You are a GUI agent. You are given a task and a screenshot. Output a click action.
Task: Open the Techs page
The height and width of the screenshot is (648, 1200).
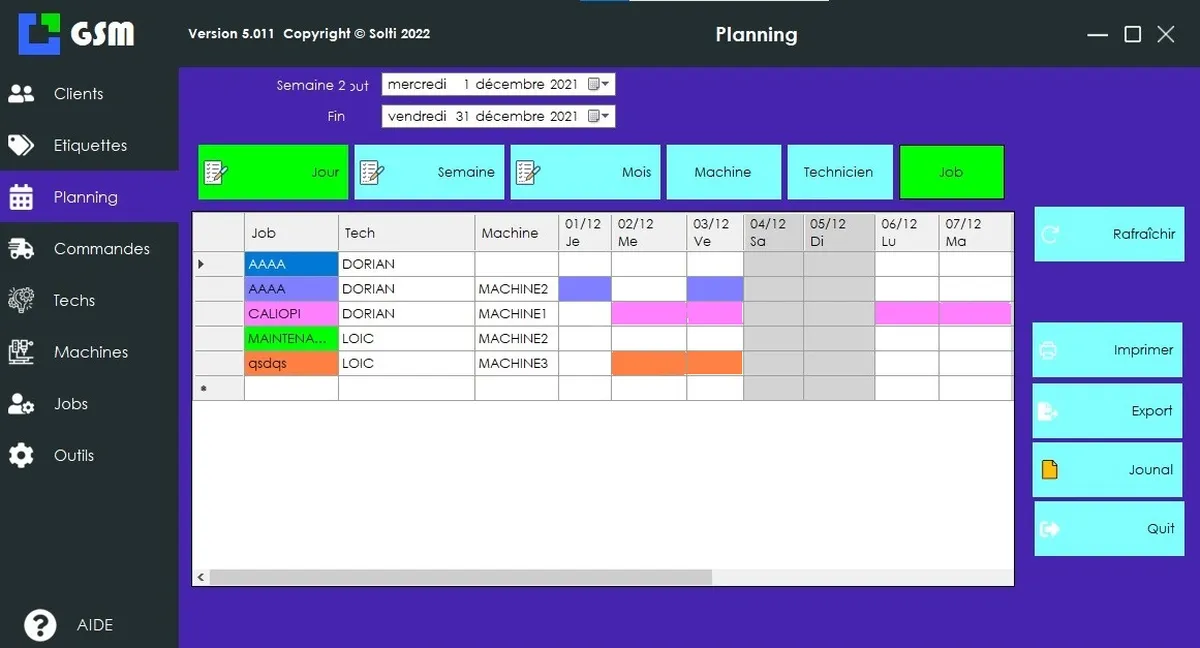(x=89, y=300)
